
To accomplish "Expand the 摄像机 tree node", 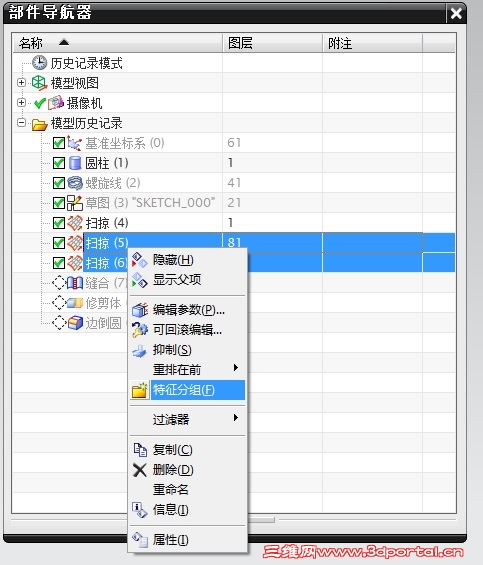I will (x=22, y=103).
